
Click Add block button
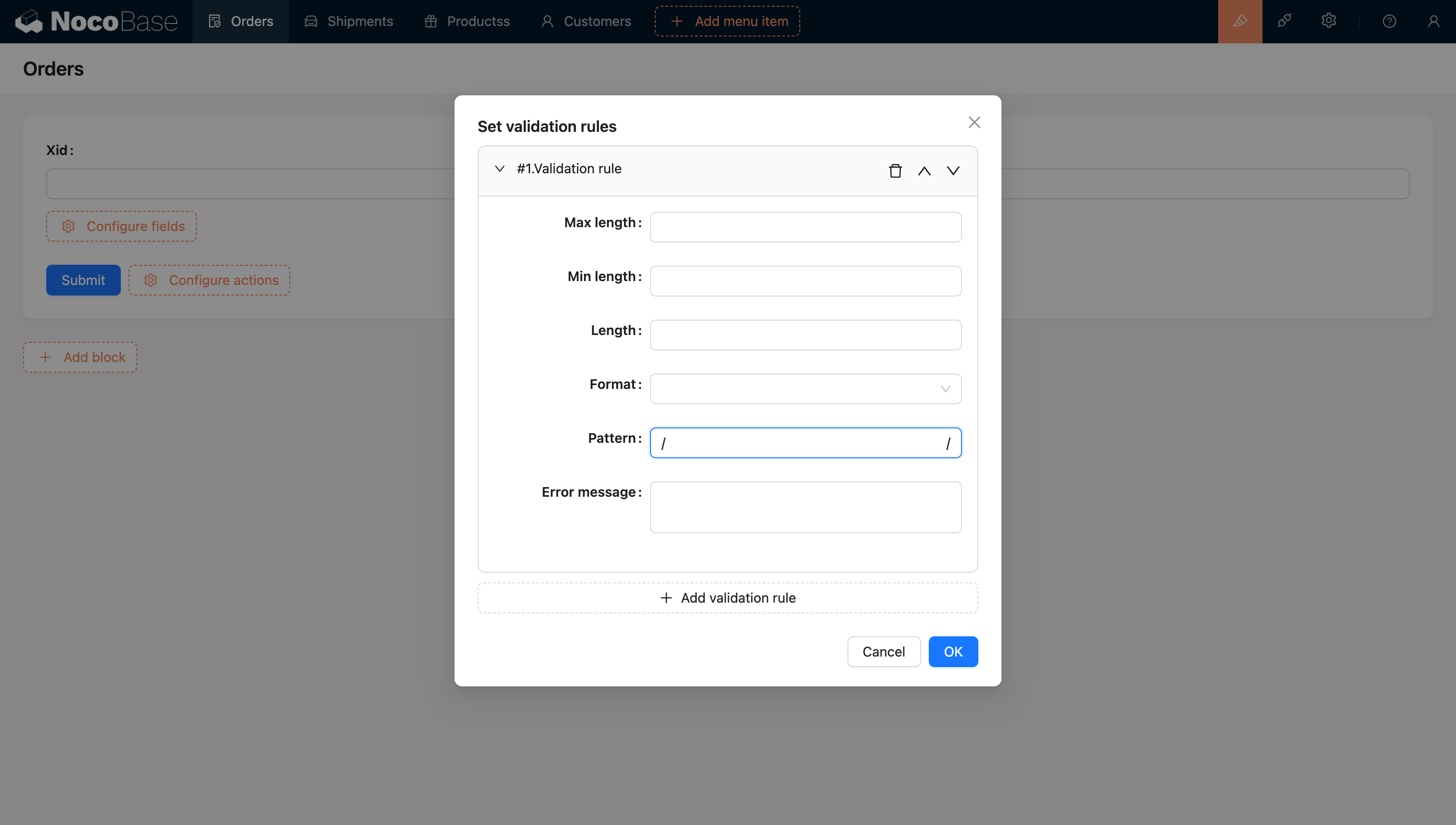click(80, 357)
